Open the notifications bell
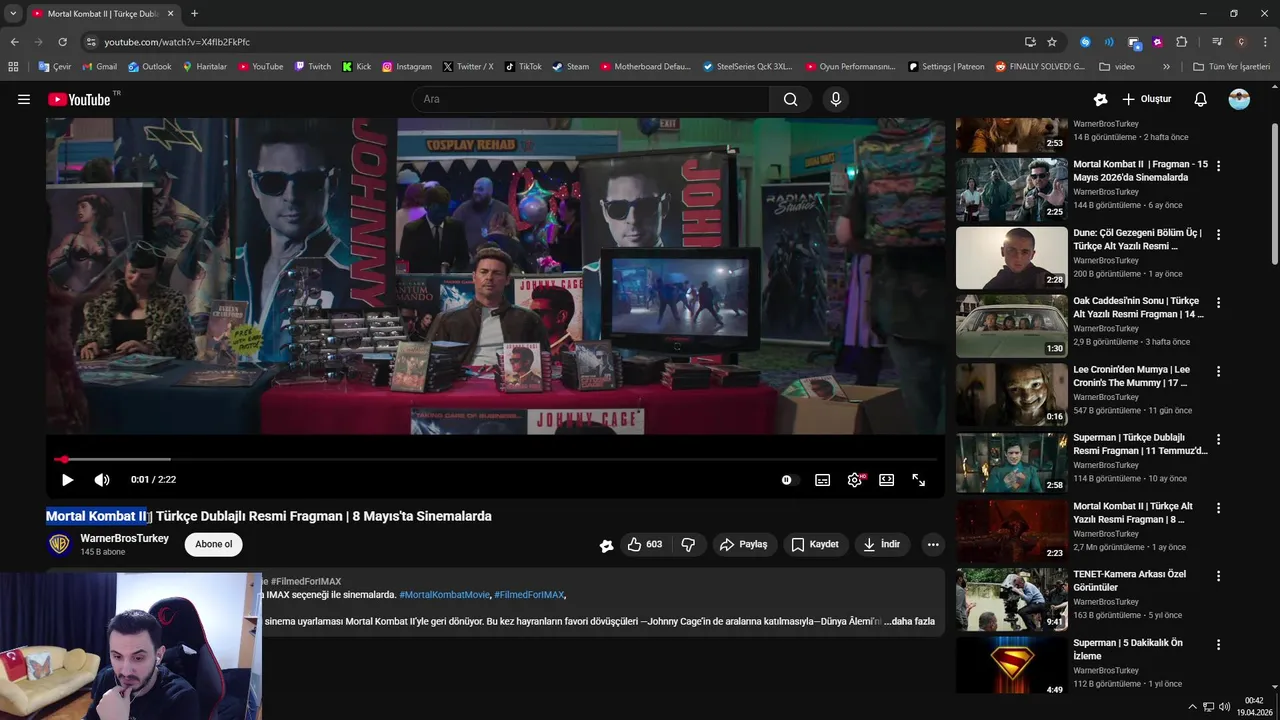This screenshot has height=720, width=1280. tap(1201, 99)
